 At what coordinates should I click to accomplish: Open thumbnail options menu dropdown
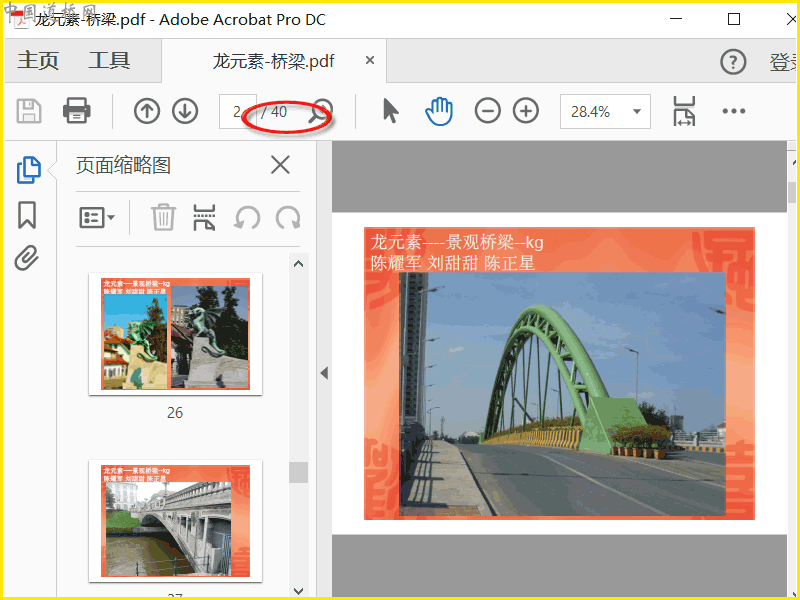coord(97,218)
